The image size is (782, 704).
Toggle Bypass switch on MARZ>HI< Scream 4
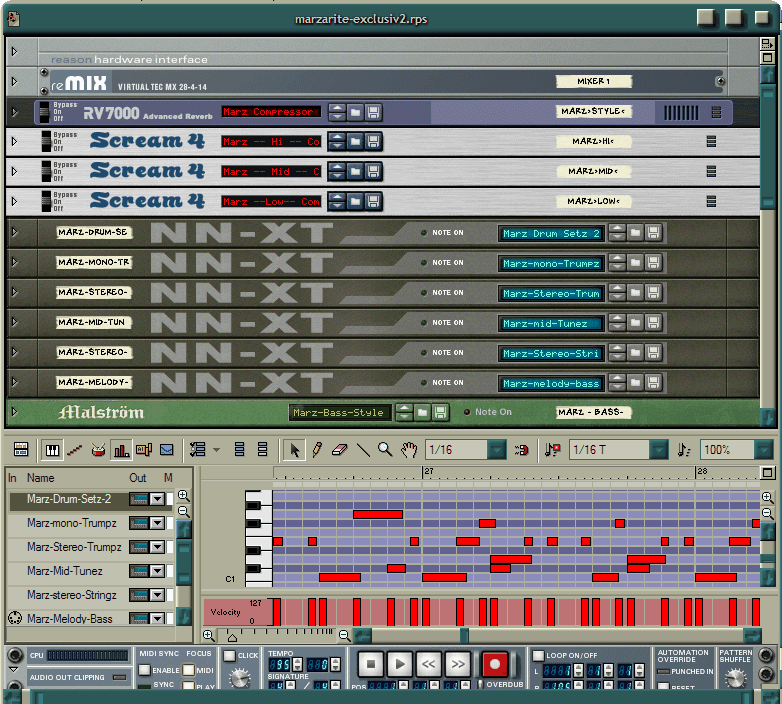click(x=46, y=142)
